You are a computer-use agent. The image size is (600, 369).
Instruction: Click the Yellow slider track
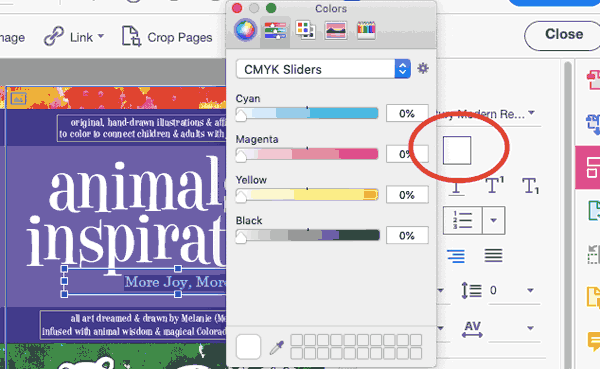(x=307, y=195)
